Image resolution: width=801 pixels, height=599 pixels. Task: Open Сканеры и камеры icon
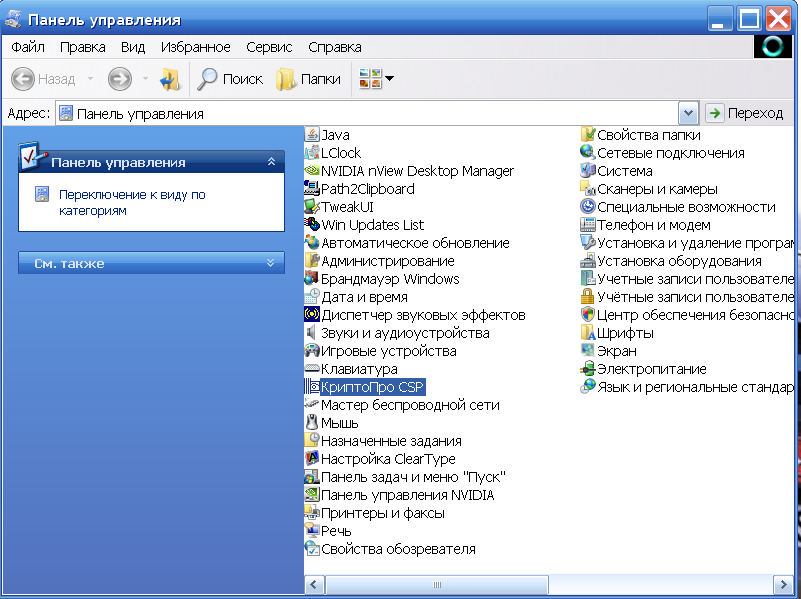(x=588, y=189)
